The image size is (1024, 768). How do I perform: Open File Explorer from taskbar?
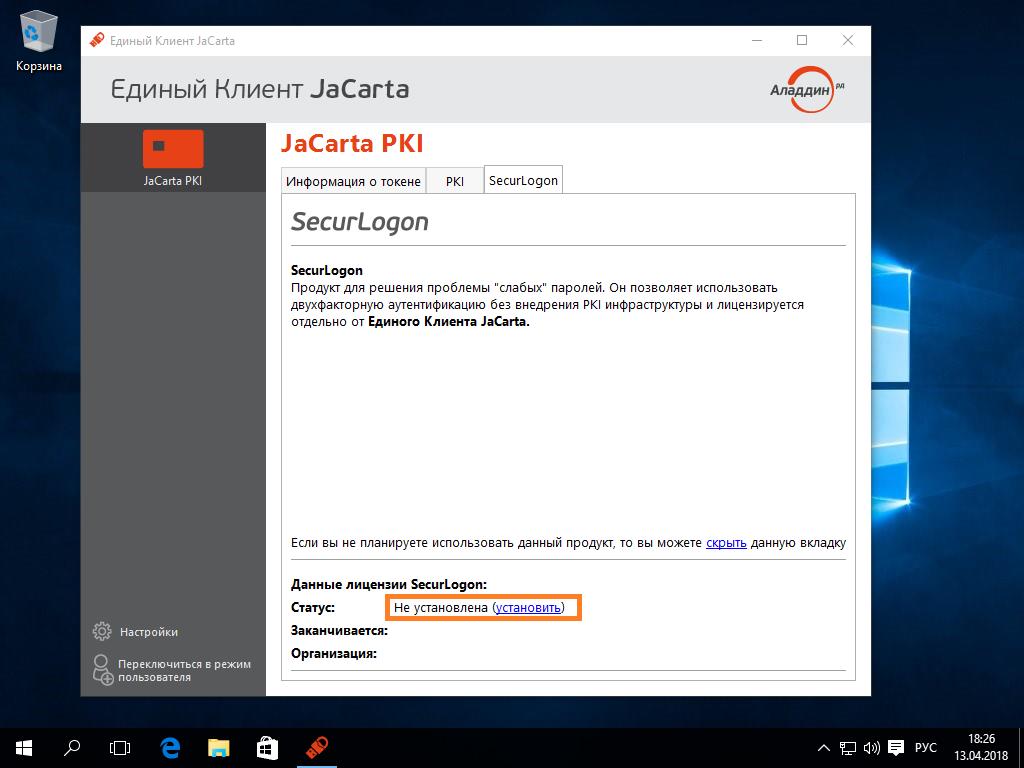[219, 748]
